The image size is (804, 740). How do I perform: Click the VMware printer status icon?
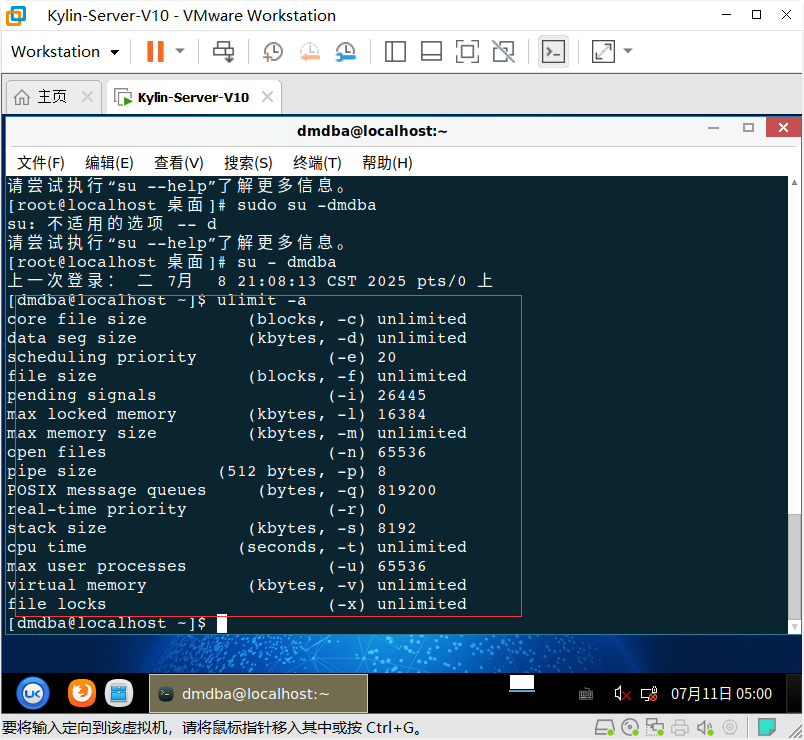tap(680, 727)
